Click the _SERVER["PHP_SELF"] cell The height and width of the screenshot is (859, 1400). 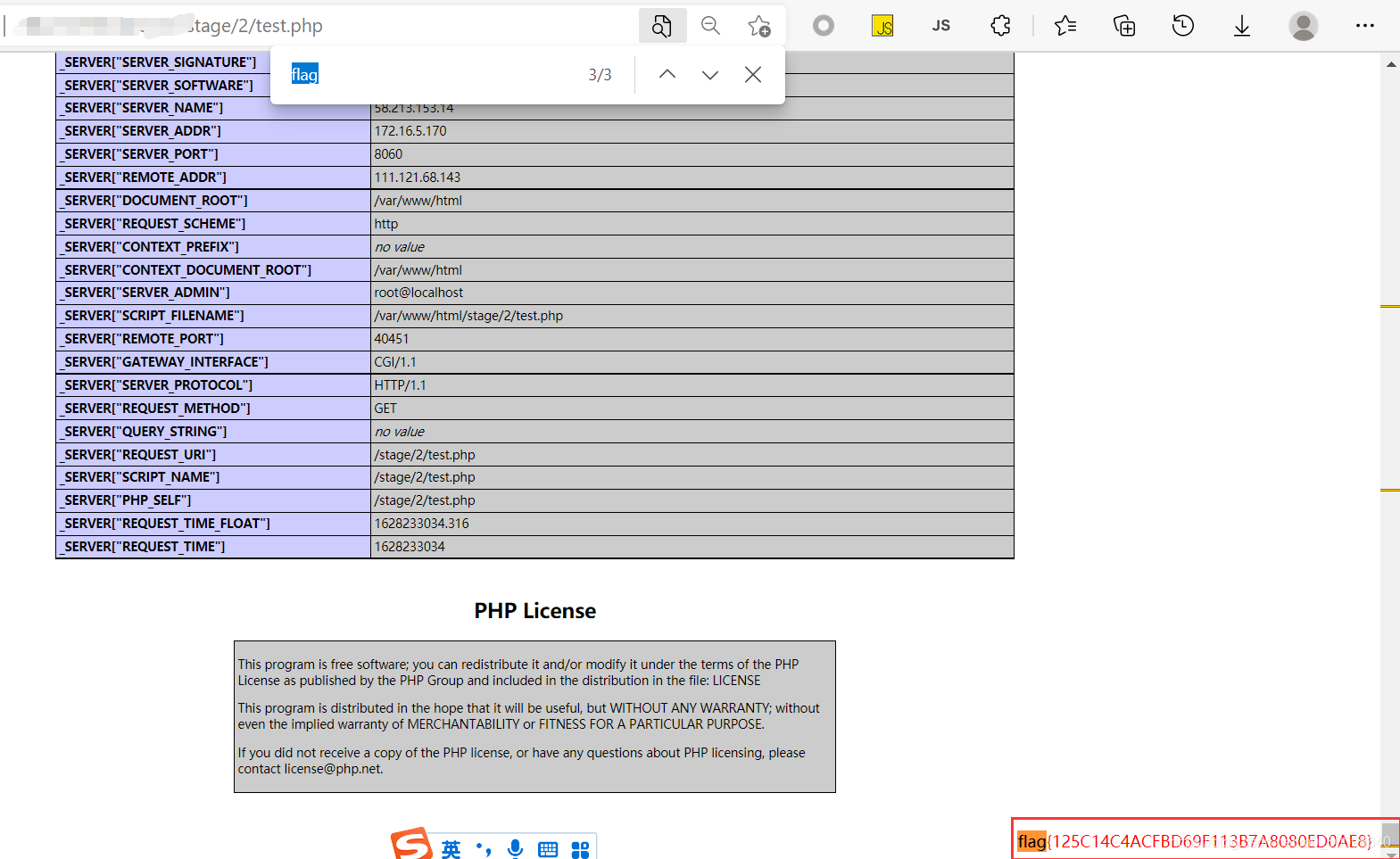213,500
